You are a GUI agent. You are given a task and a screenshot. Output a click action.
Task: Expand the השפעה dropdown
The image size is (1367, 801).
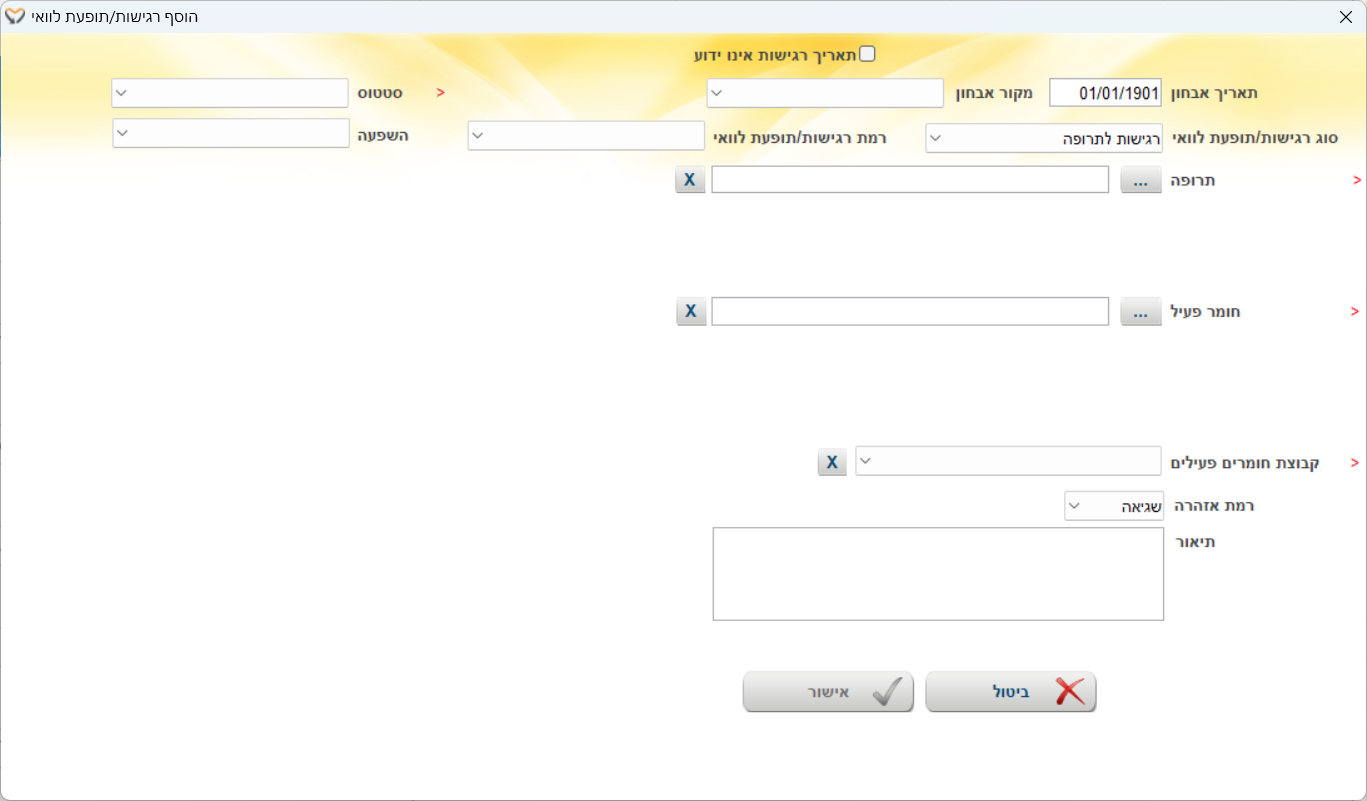pyautogui.click(x=231, y=133)
